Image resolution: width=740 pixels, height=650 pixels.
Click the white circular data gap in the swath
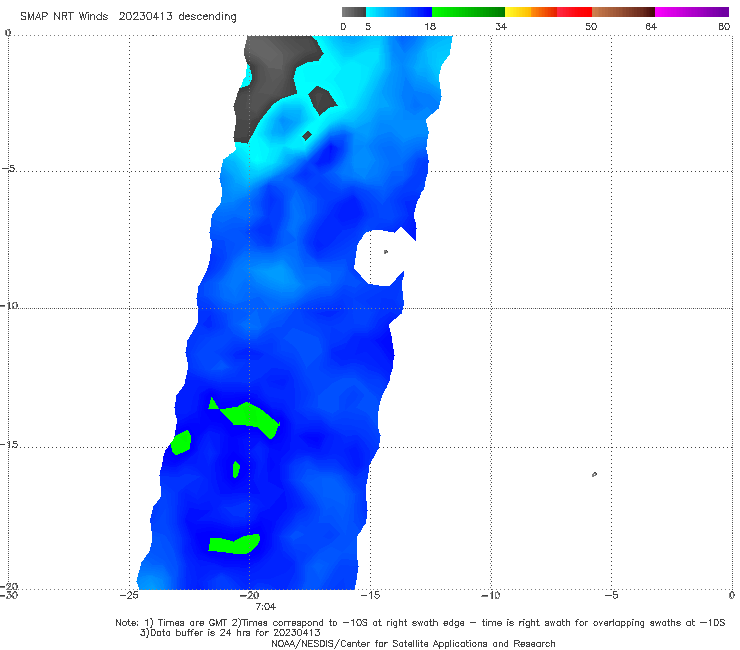point(380,257)
